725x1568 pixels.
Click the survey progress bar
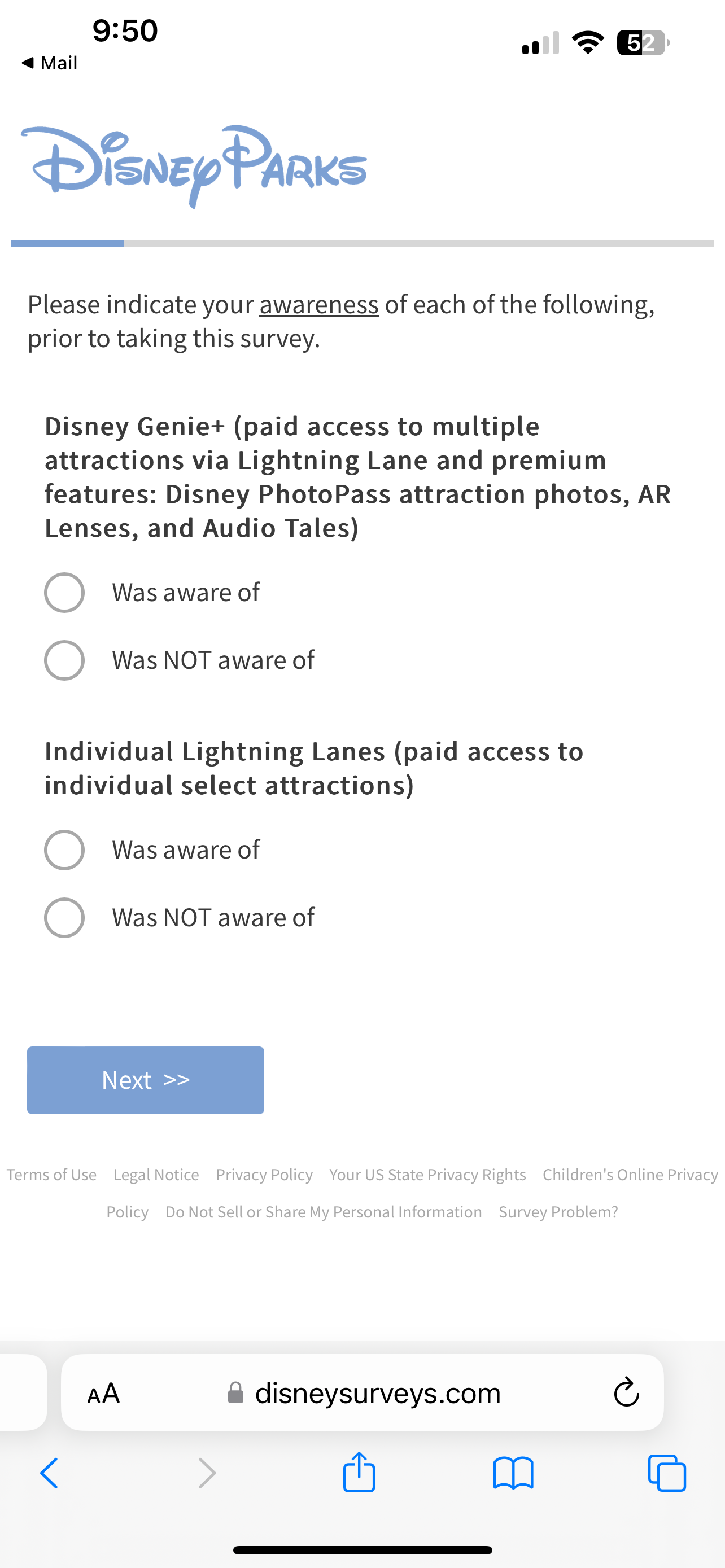coord(362,244)
